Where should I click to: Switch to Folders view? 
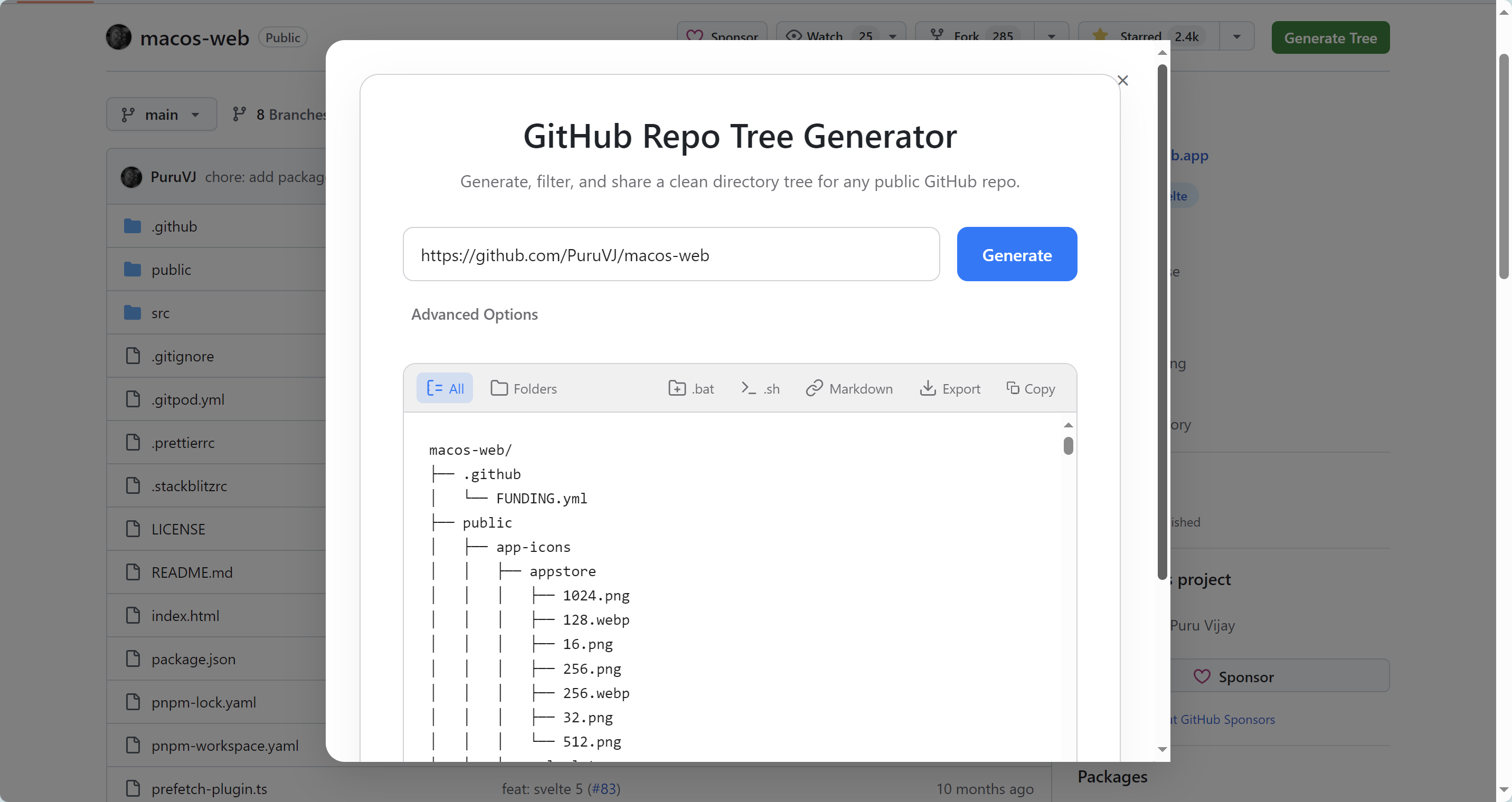point(524,388)
